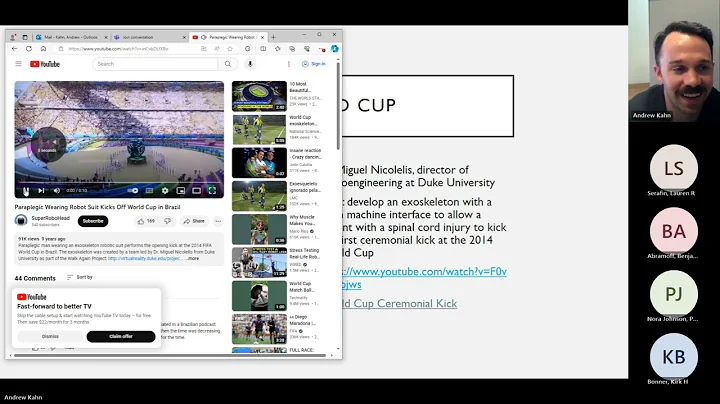This screenshot has height=404, width=720.
Task: Subscribe to SuperRoboHead channel
Action: click(x=93, y=221)
